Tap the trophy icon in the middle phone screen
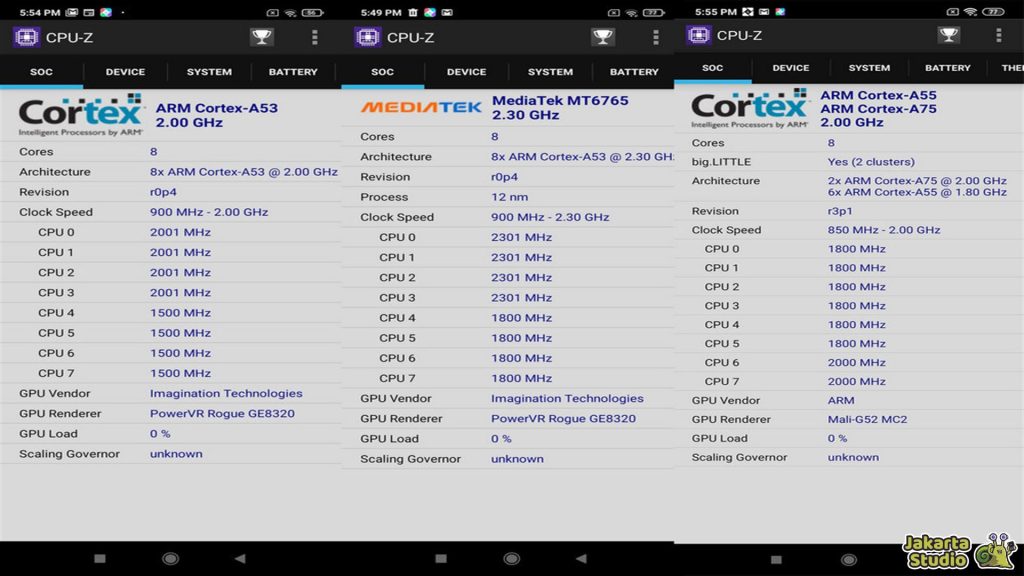 pyautogui.click(x=603, y=37)
